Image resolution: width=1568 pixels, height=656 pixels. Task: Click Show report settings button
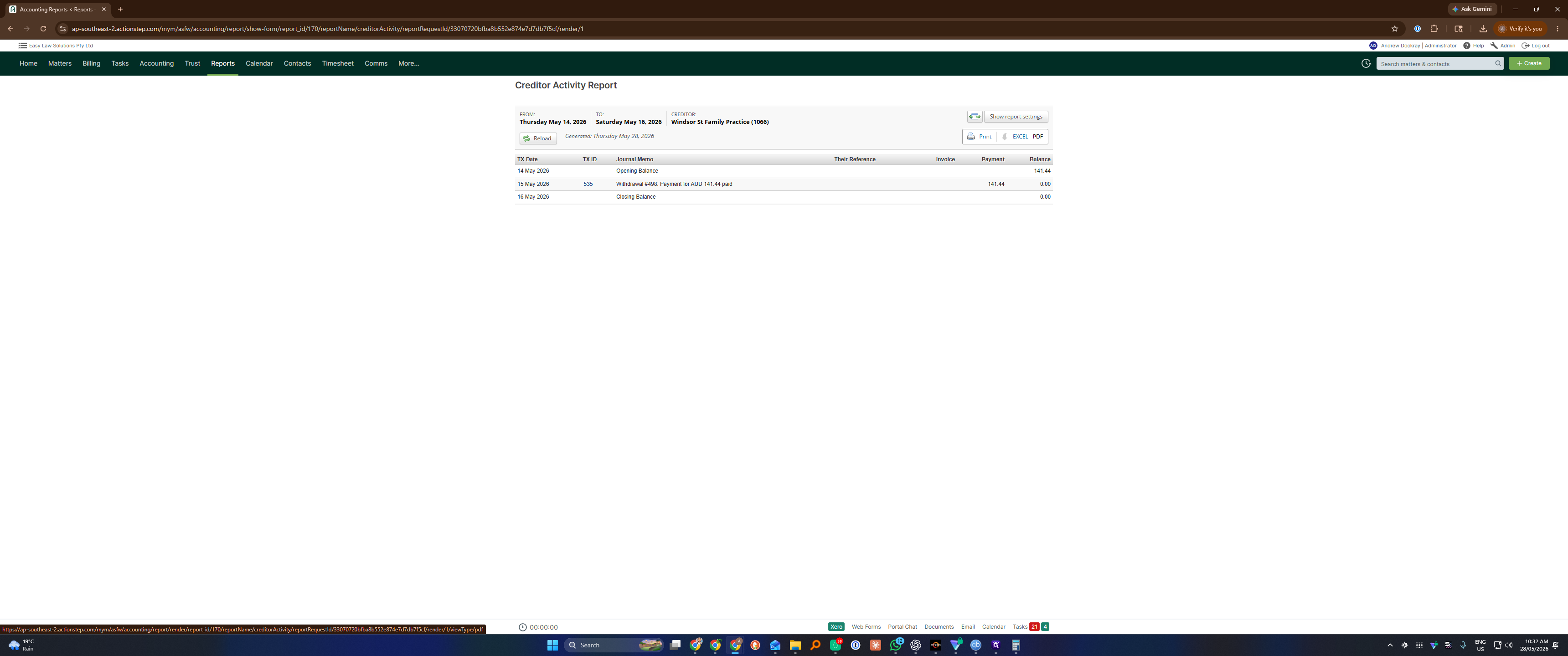point(1016,116)
